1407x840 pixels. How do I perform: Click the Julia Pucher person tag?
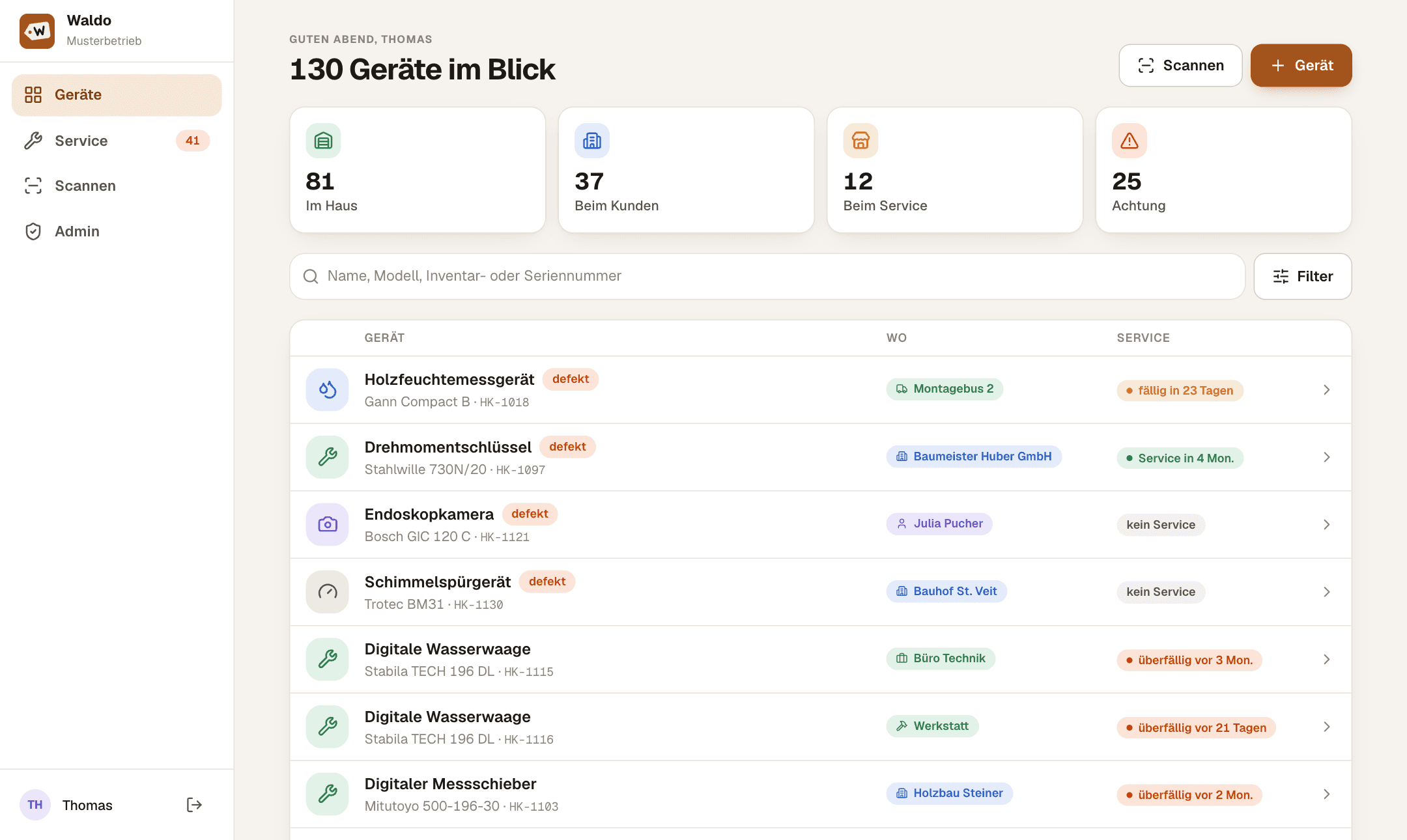939,524
